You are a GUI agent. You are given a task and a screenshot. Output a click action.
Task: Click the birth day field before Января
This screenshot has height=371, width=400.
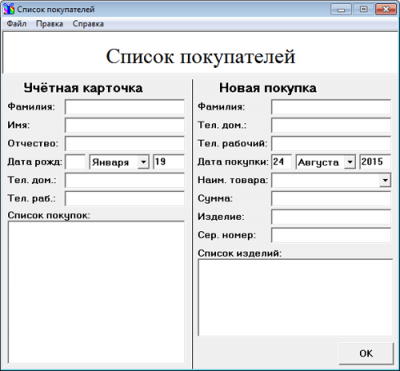pyautogui.click(x=75, y=162)
